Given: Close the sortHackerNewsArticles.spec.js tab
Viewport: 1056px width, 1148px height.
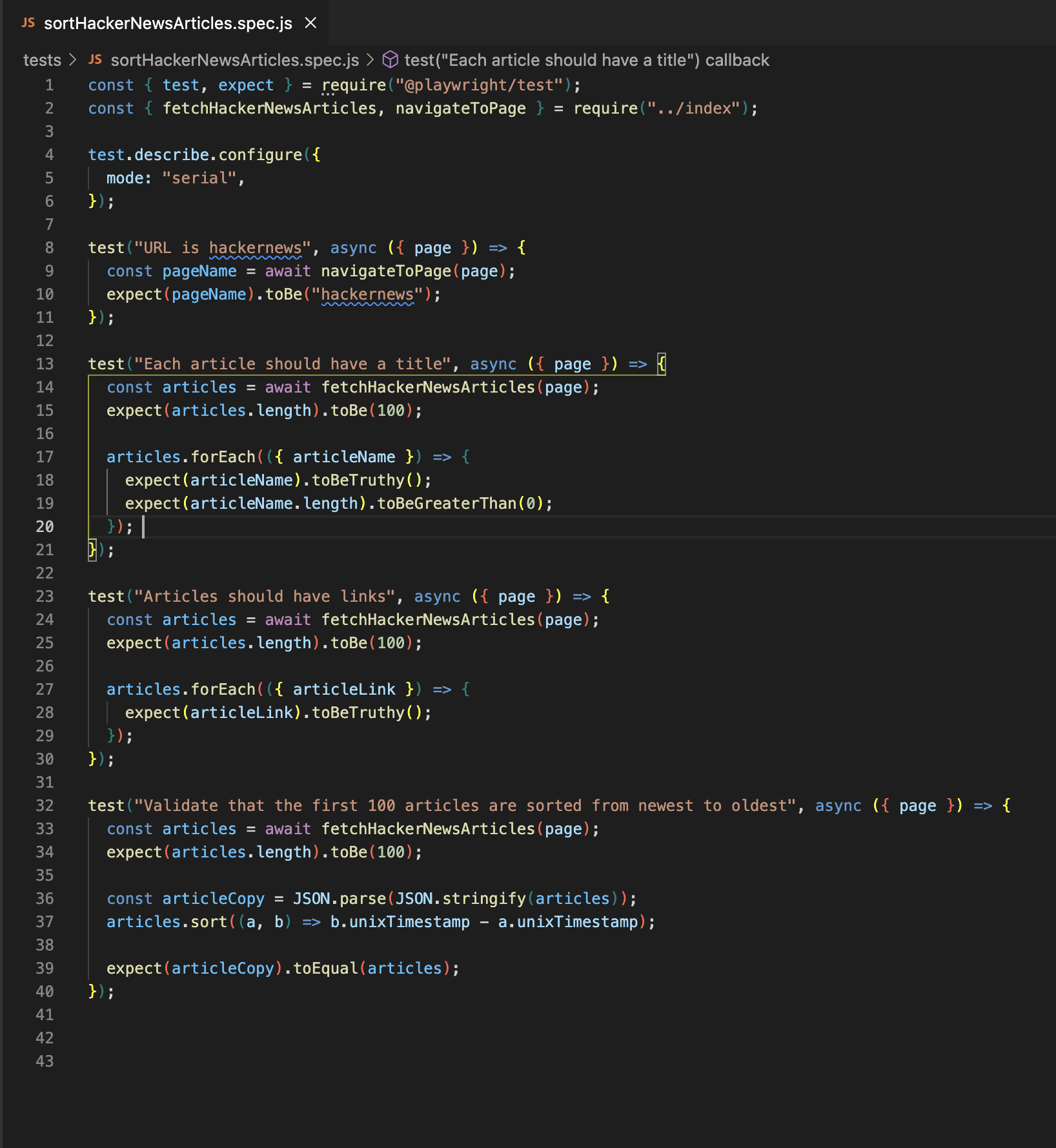Looking at the screenshot, I should point(311,23).
